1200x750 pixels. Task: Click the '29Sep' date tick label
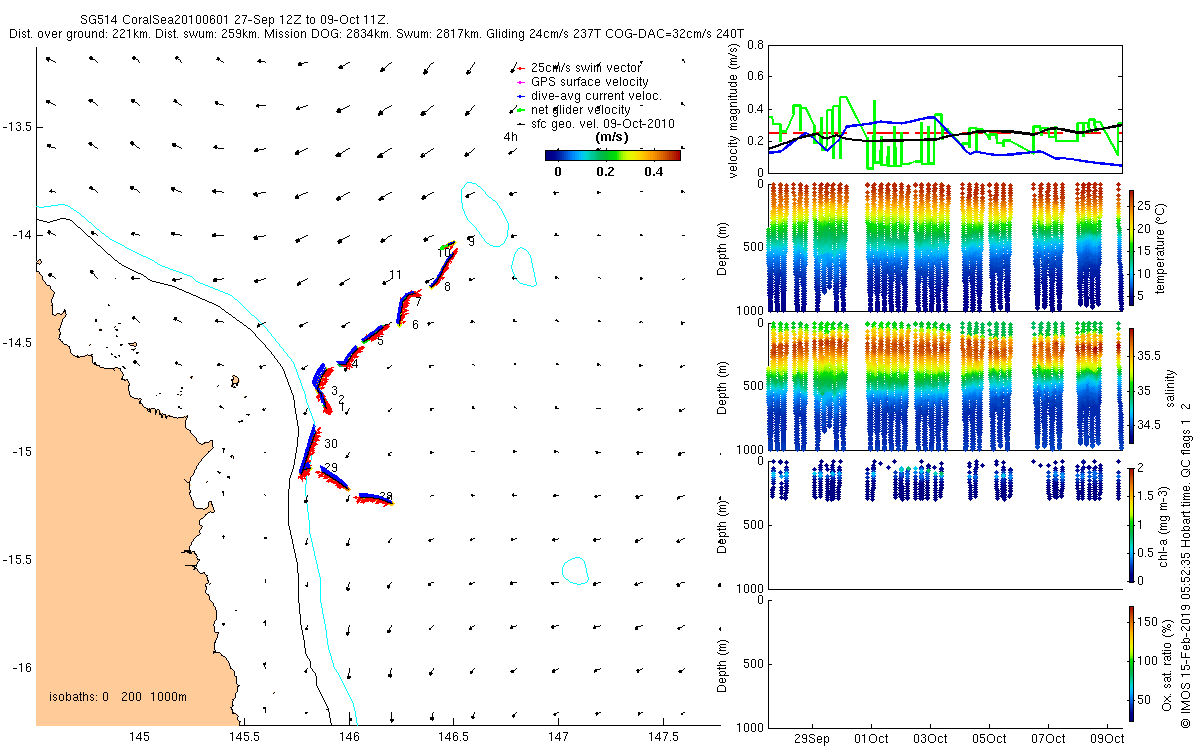tap(812, 738)
